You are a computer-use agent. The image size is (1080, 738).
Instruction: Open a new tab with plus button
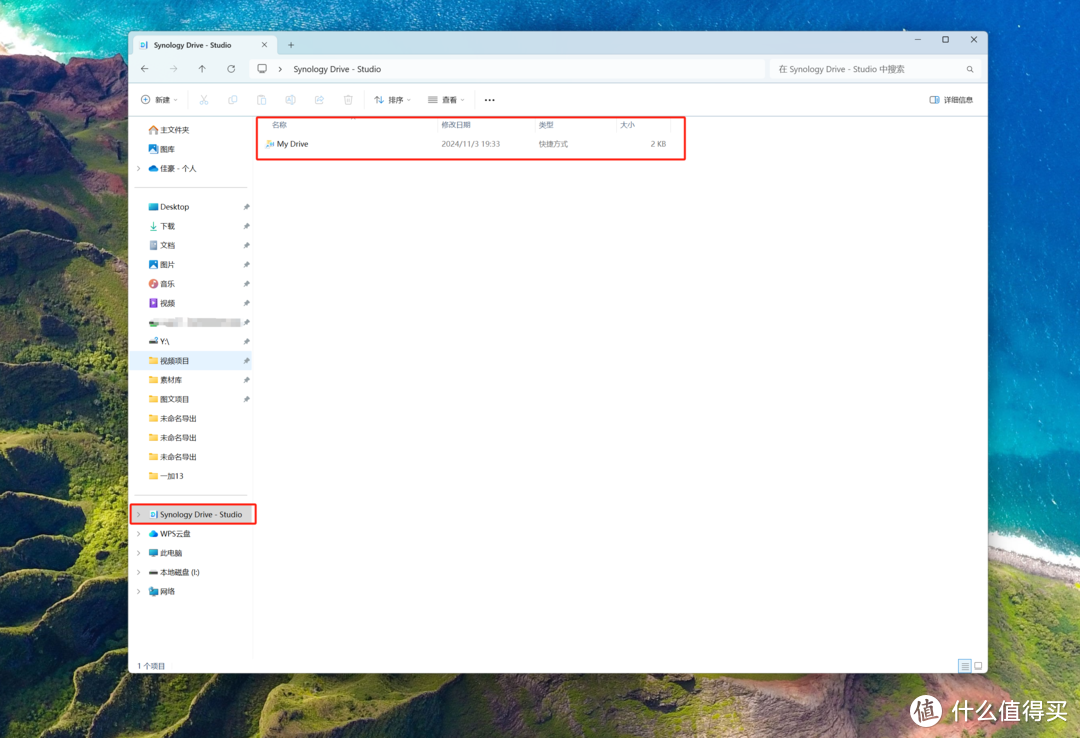click(291, 45)
